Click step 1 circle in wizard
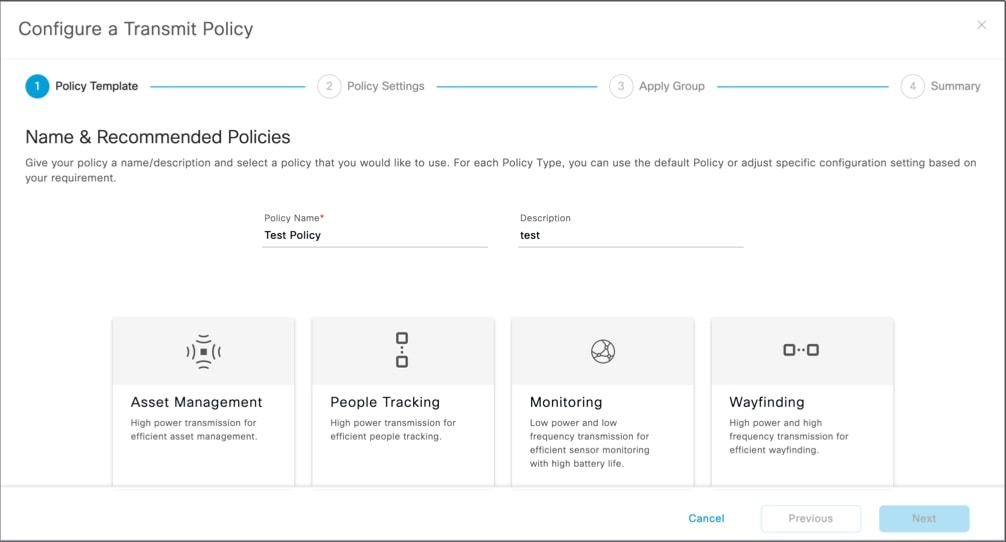1006x542 pixels. coord(37,86)
